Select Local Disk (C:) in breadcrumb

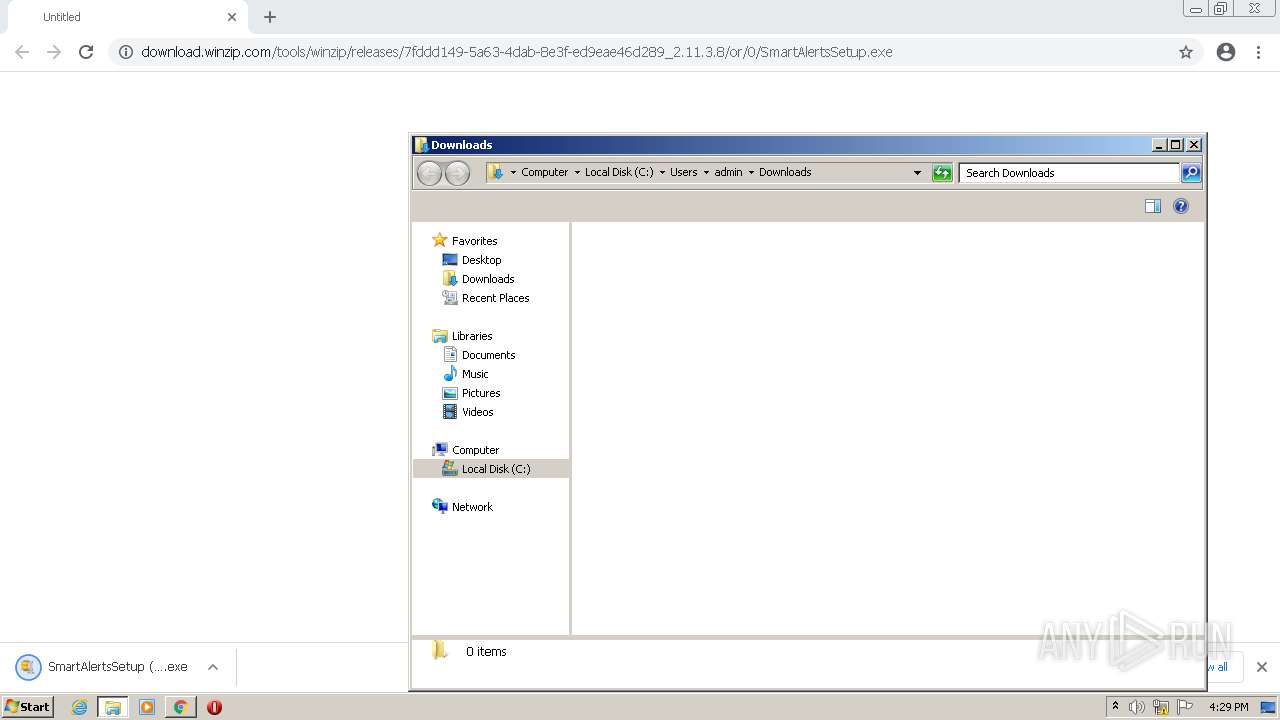click(x=619, y=172)
